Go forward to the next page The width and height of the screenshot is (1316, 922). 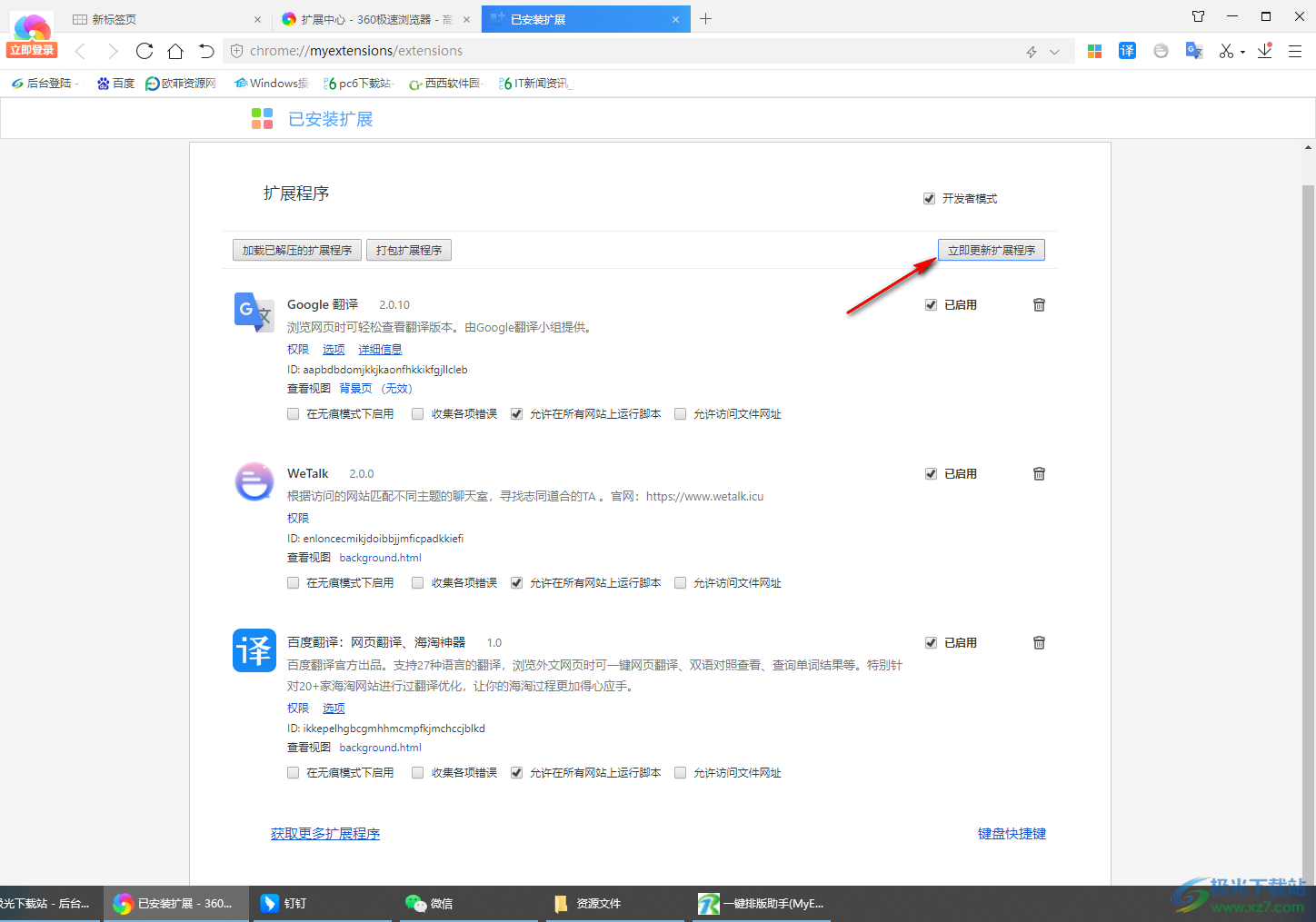click(112, 51)
